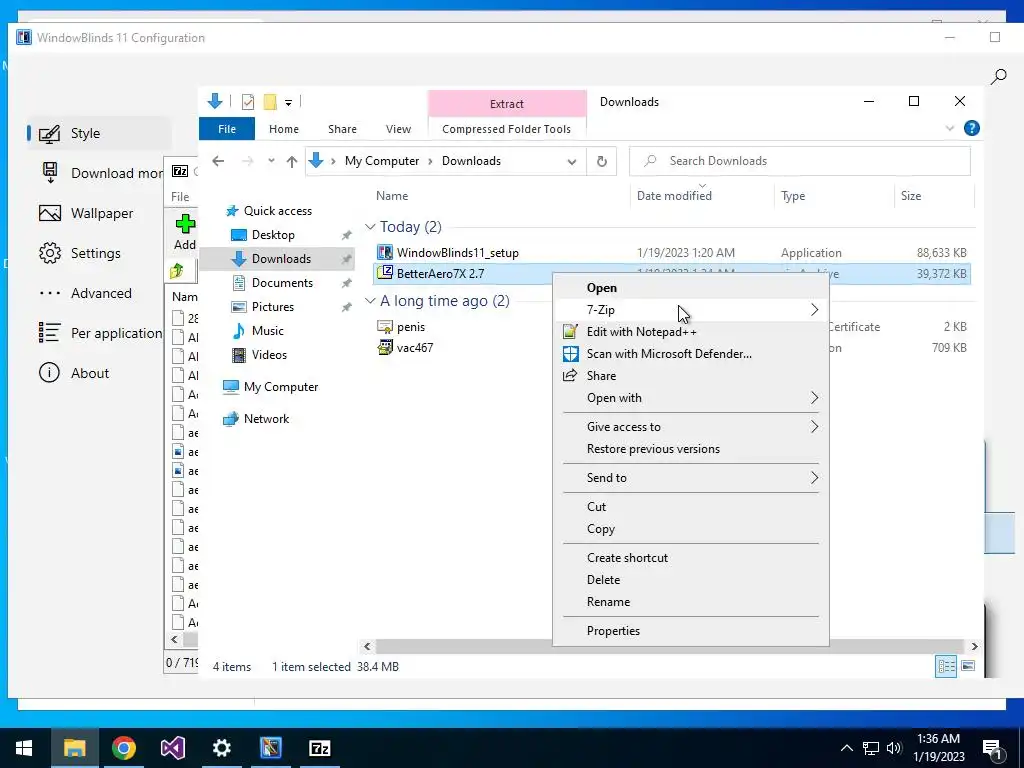Open the Windows Start menu
Viewport: 1024px width, 768px height.
pos(24,748)
